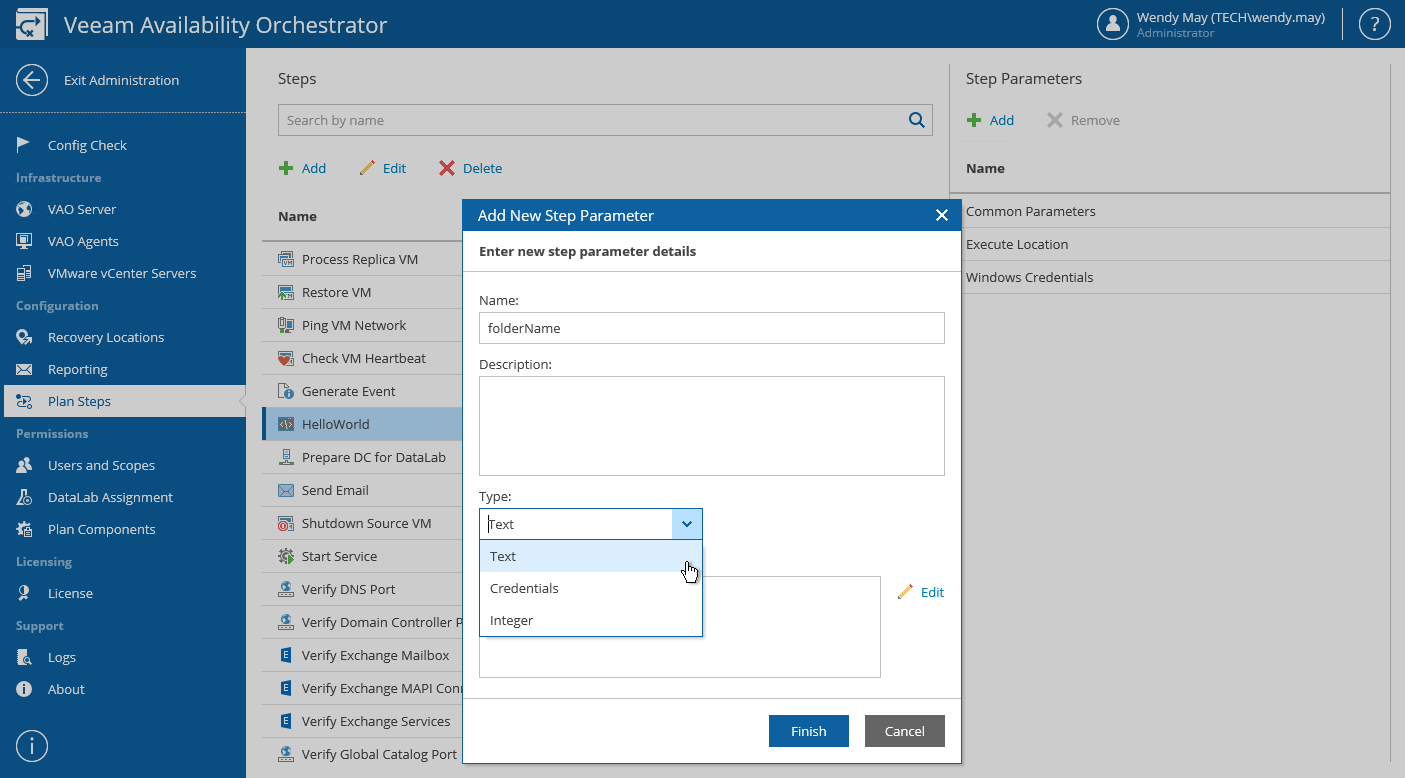The image size is (1405, 778).
Task: Open the user profile avatar icon
Action: (1113, 24)
